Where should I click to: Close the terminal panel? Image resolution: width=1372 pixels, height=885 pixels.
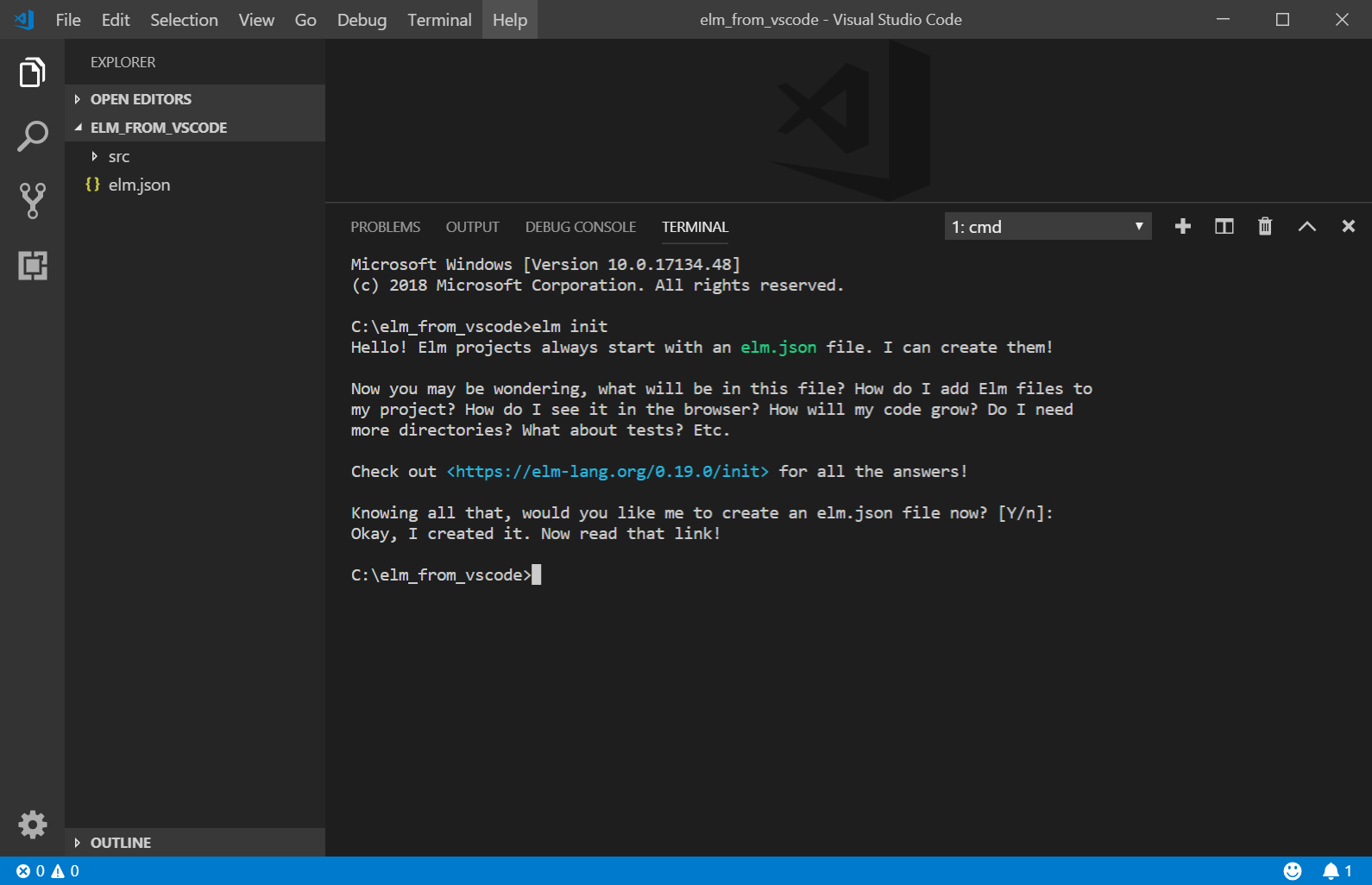tap(1348, 226)
